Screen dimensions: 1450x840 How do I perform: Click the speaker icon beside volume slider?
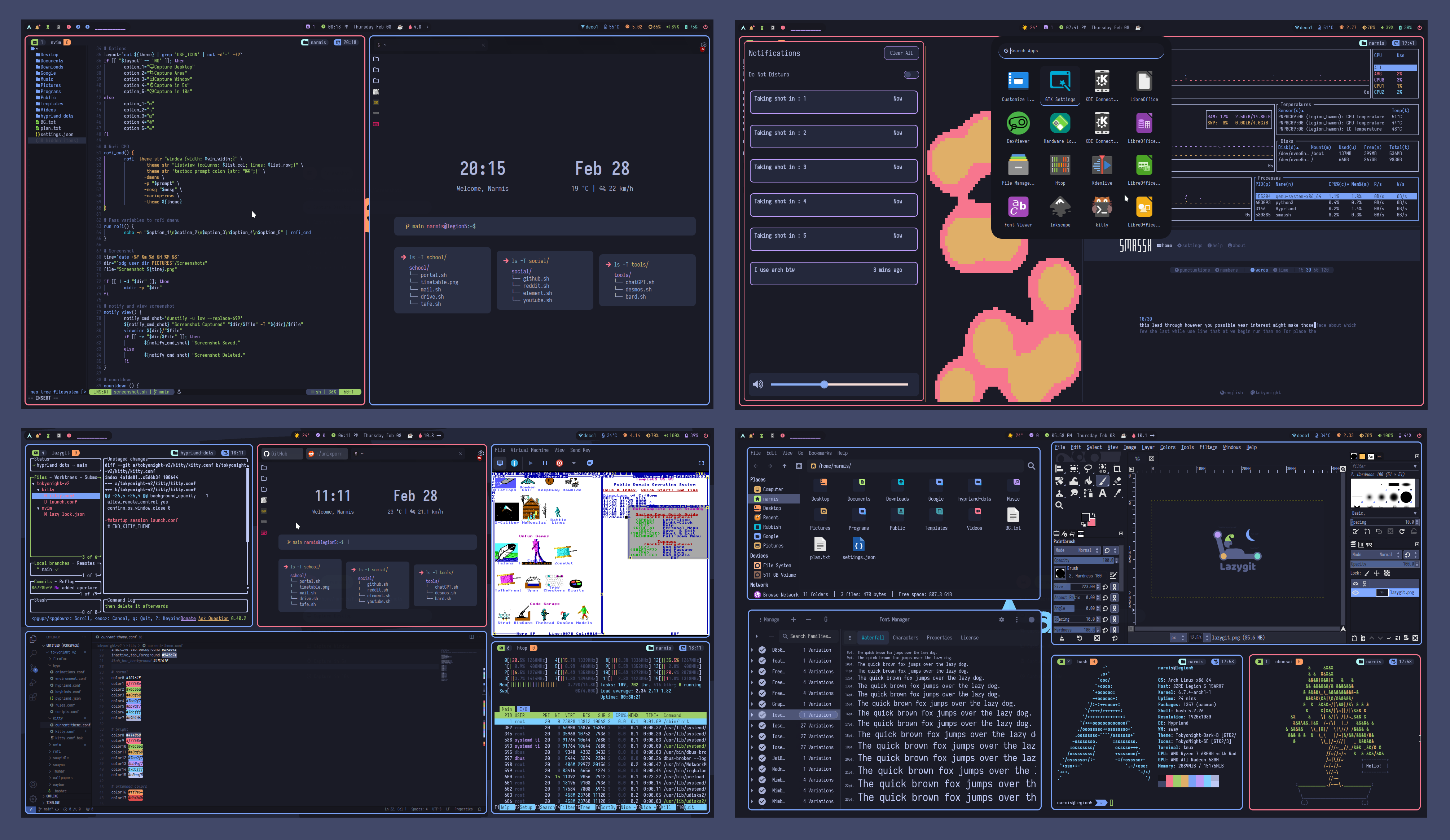[x=759, y=384]
